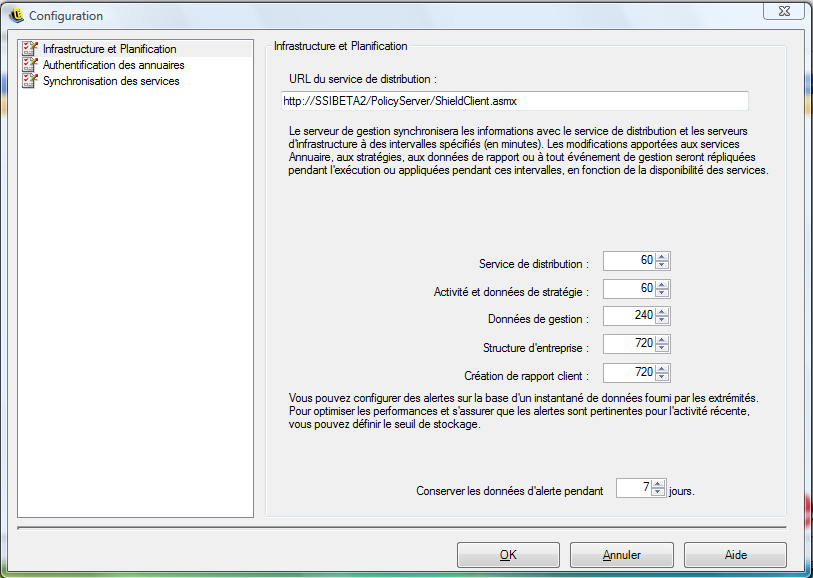Close the Configuration window
The image size is (813, 578).
point(784,11)
